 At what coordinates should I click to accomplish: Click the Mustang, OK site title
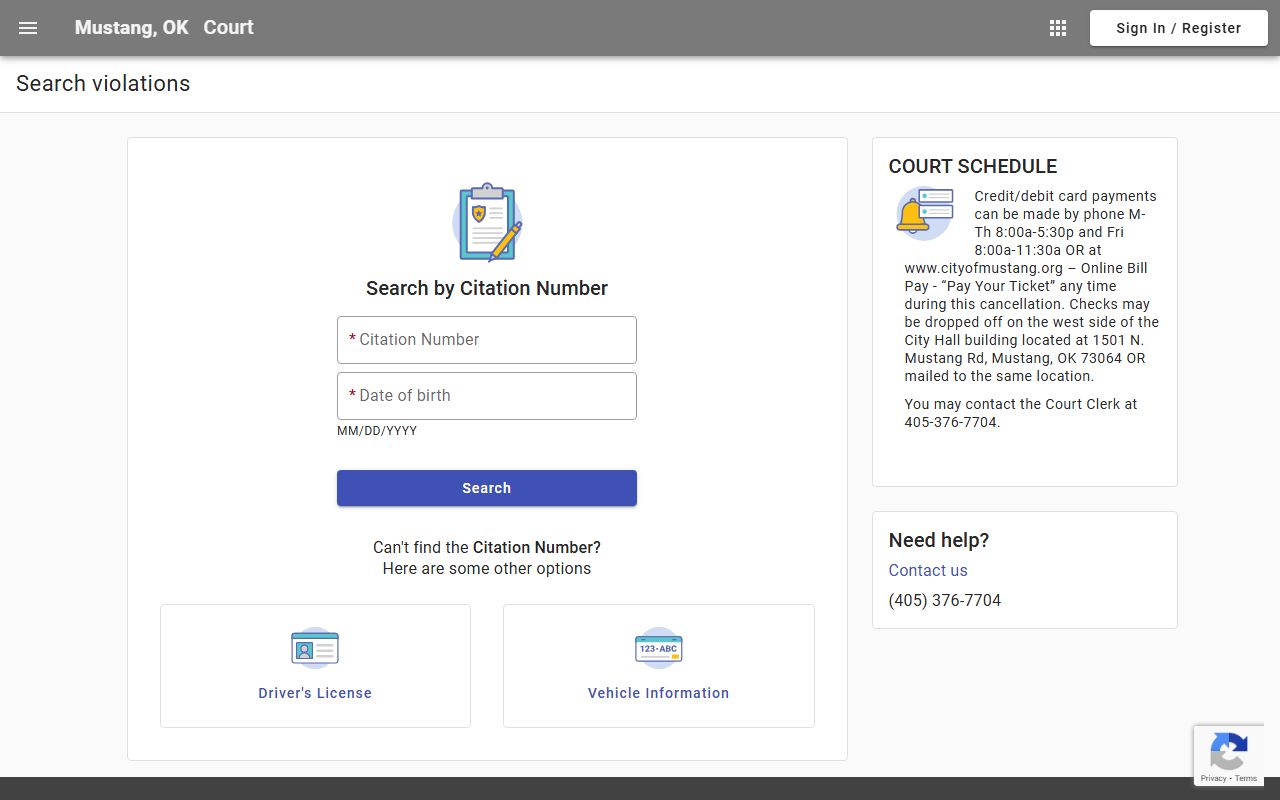coord(131,28)
